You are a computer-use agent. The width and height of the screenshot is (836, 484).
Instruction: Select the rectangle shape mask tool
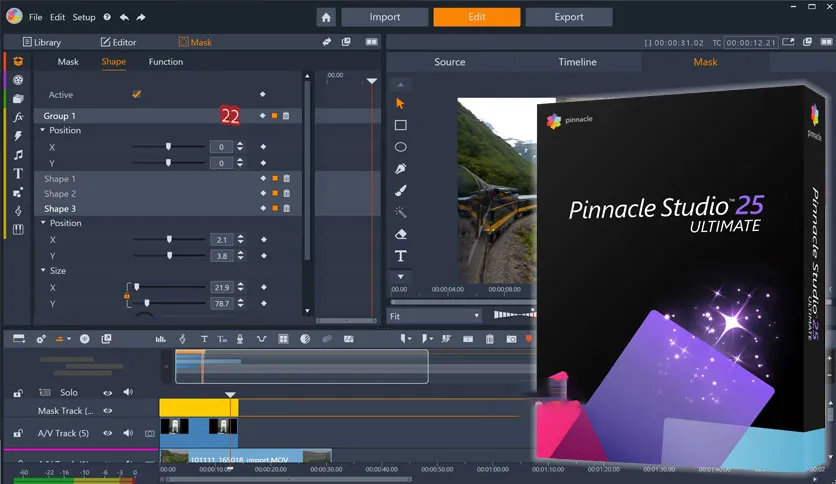(400, 125)
